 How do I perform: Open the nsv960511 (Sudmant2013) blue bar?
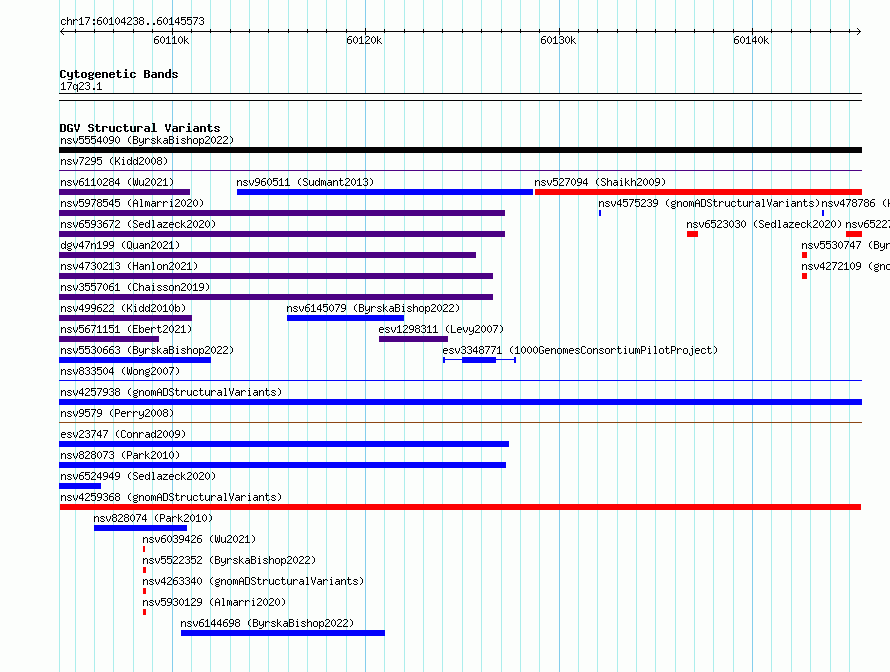(x=385, y=192)
